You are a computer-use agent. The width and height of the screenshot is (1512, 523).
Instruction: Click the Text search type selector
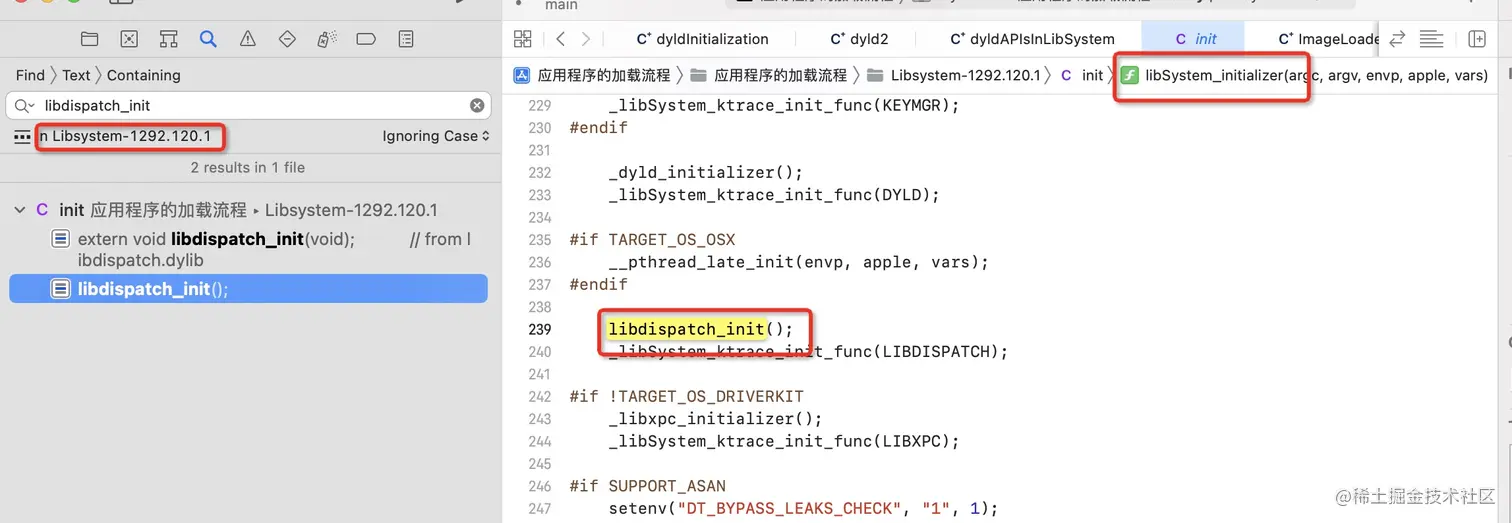76,75
